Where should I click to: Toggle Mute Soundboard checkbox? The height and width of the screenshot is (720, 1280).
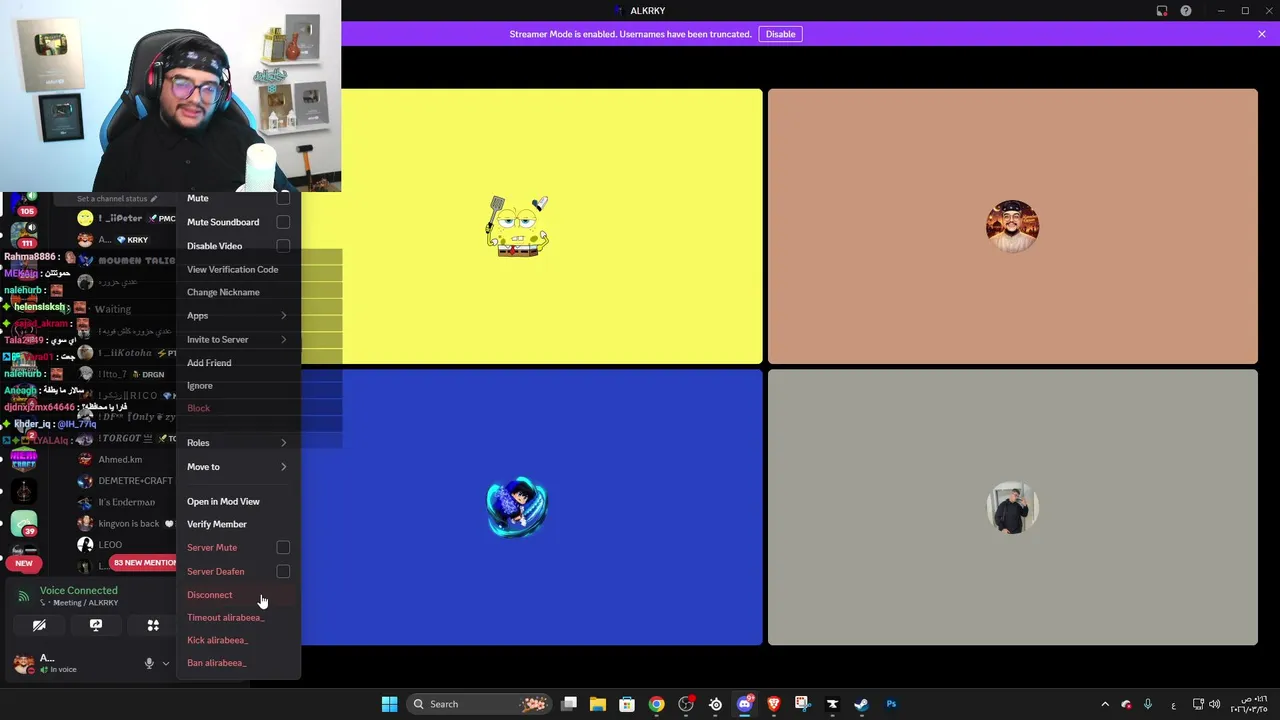pyautogui.click(x=283, y=222)
